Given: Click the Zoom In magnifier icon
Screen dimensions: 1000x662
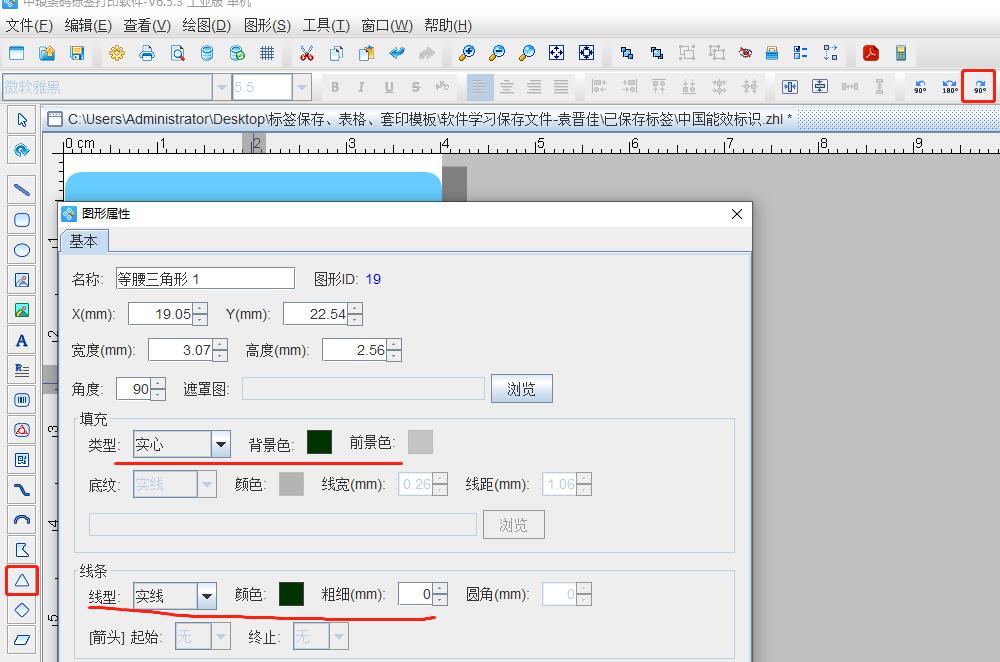Looking at the screenshot, I should coord(466,53).
